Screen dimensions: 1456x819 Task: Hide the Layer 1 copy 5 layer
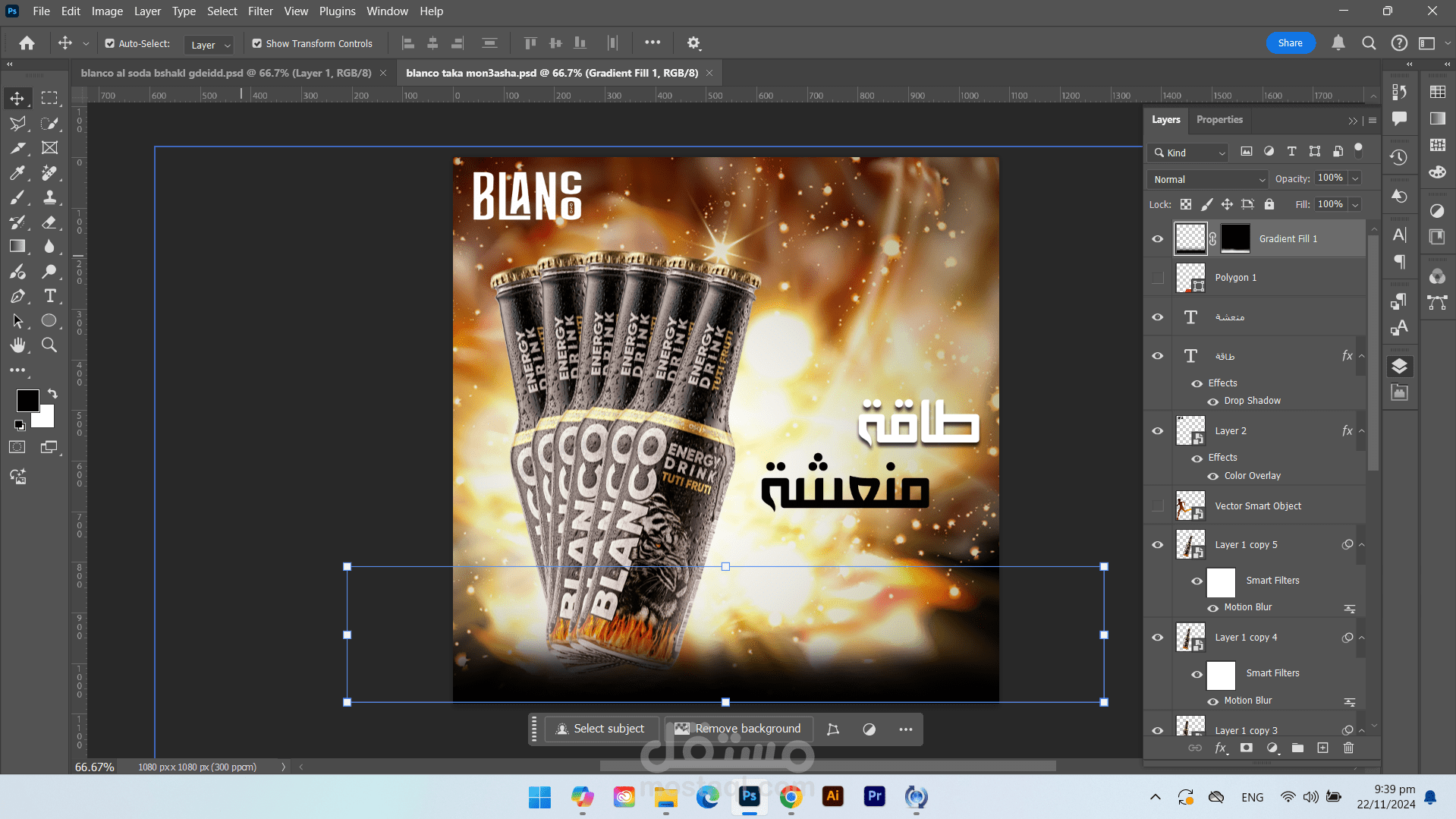click(x=1158, y=545)
